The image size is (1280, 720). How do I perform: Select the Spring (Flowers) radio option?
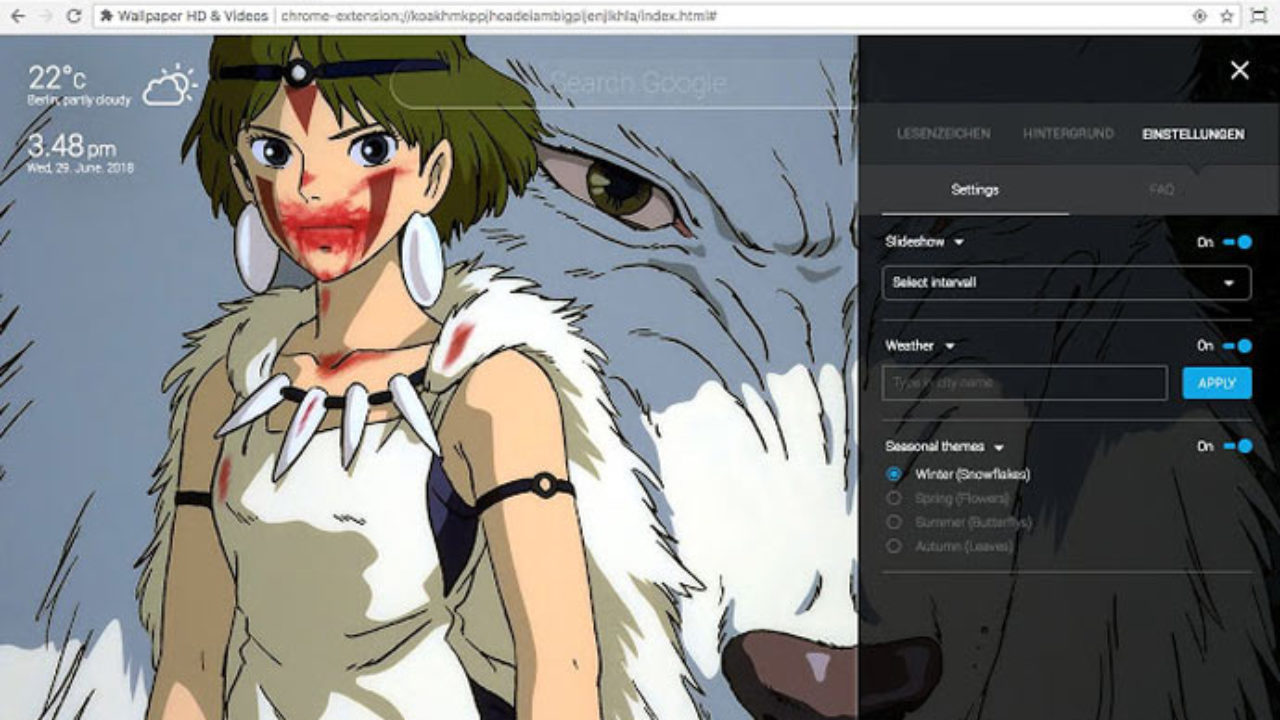894,498
